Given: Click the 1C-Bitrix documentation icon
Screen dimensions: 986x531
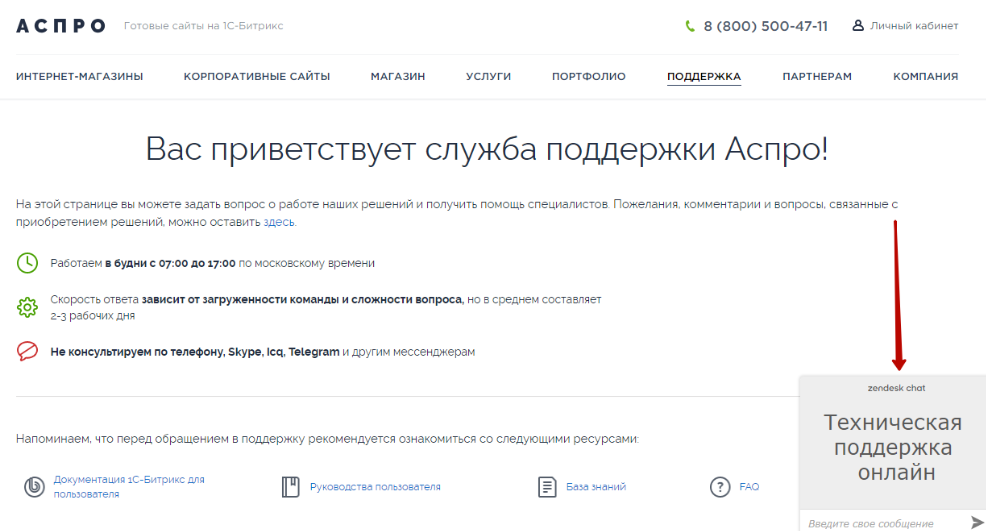Looking at the screenshot, I should (x=34, y=486).
